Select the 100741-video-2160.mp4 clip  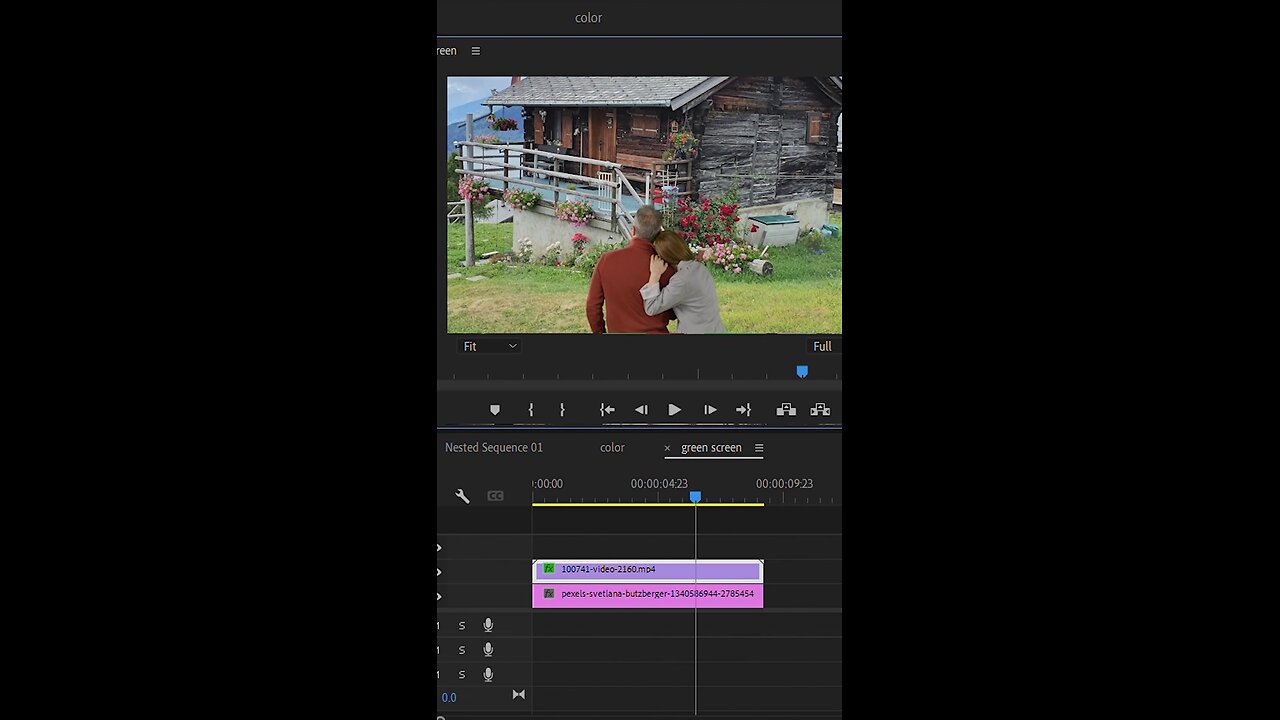[647, 570]
